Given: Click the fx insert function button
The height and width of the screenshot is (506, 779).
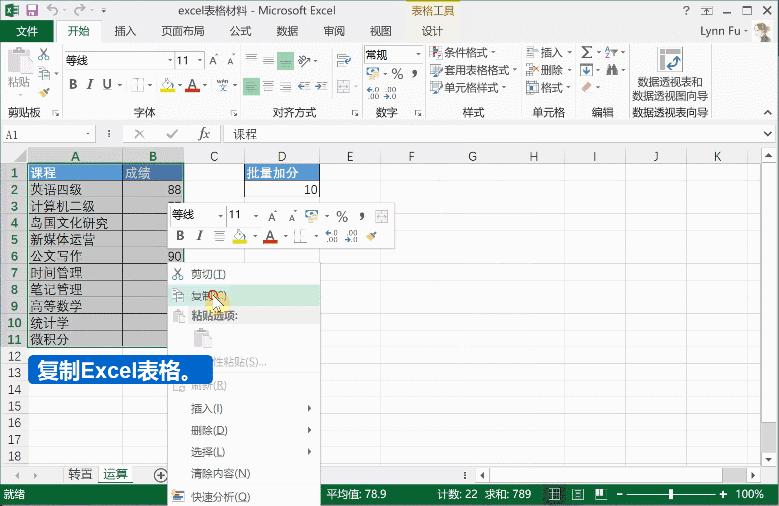Looking at the screenshot, I should point(204,134).
